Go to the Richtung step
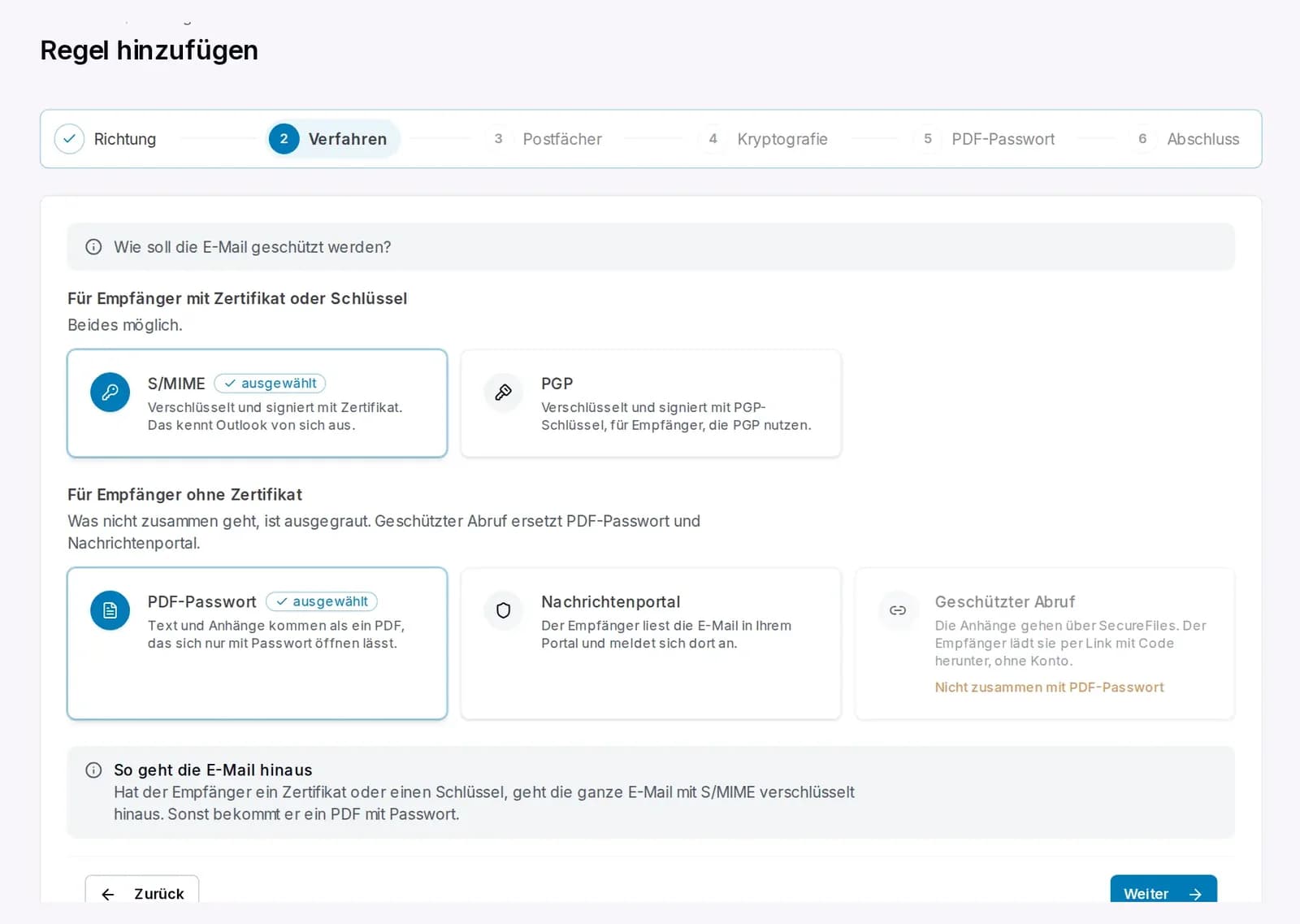Viewport: 1300px width, 924px height. pos(106,139)
